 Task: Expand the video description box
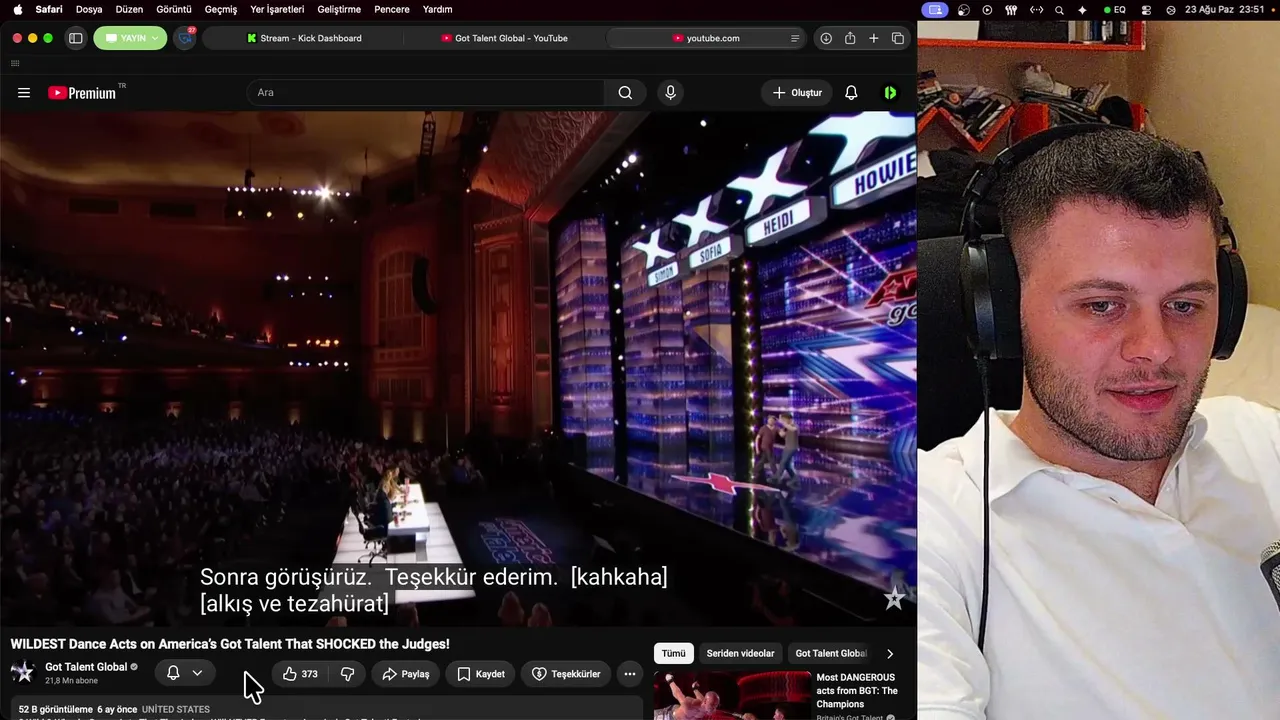point(327,708)
